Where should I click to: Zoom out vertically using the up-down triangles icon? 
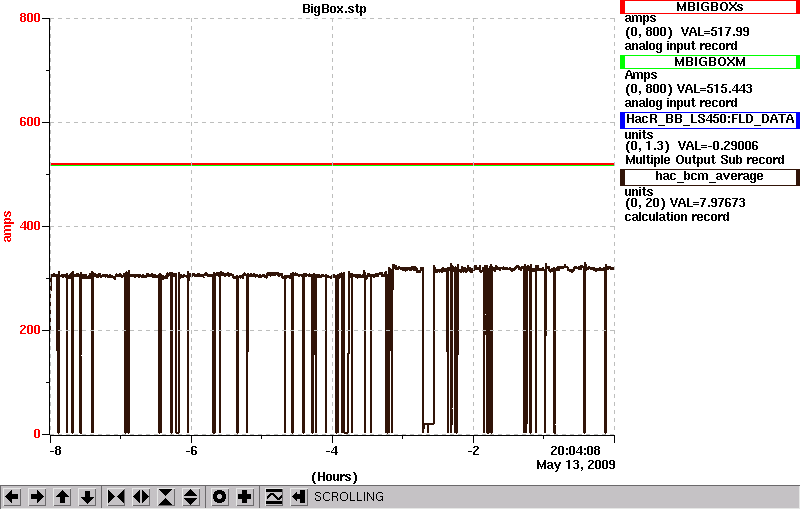[191, 497]
